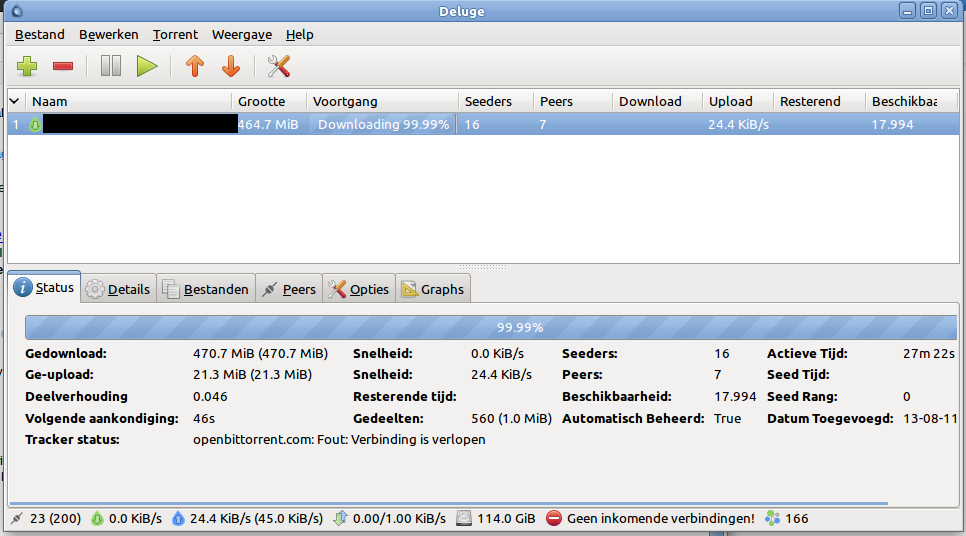Sort torrents by Peers column header
Image resolution: width=966 pixels, height=536 pixels.
(x=573, y=101)
